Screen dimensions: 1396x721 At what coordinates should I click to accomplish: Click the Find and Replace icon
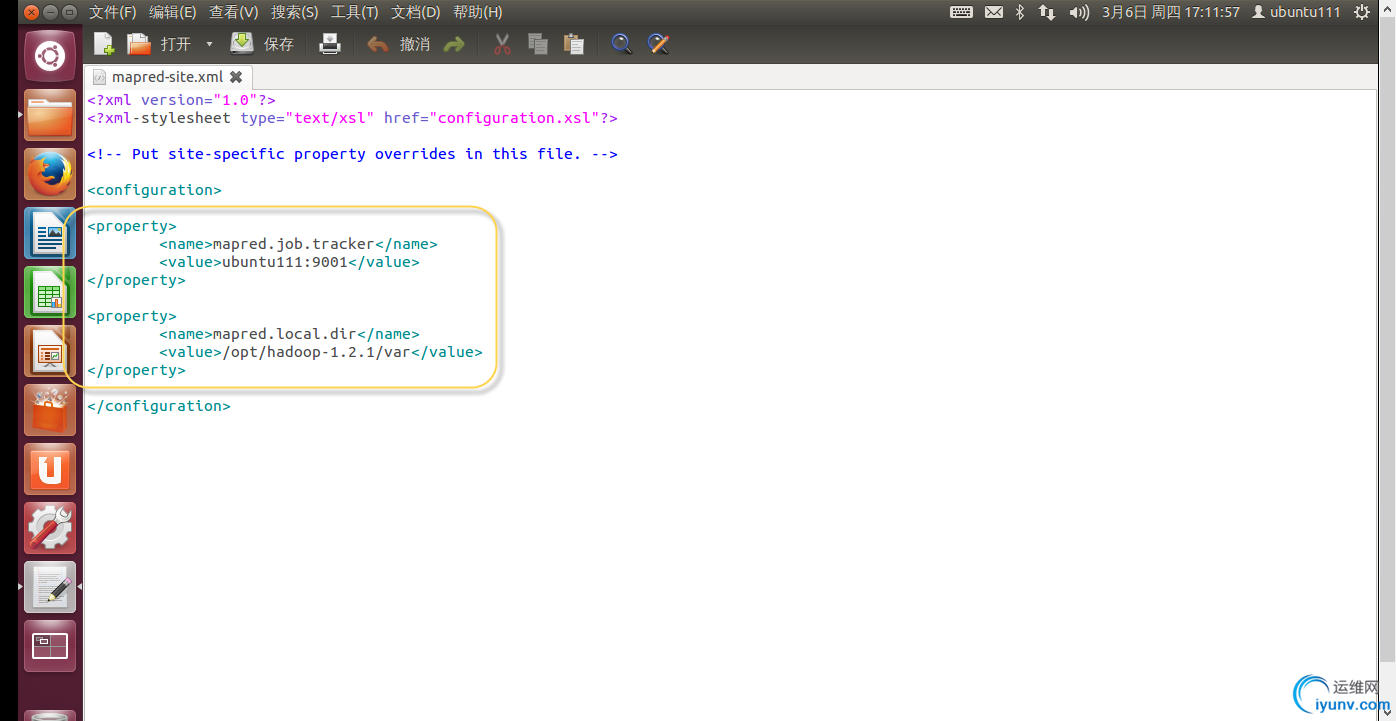[x=658, y=44]
